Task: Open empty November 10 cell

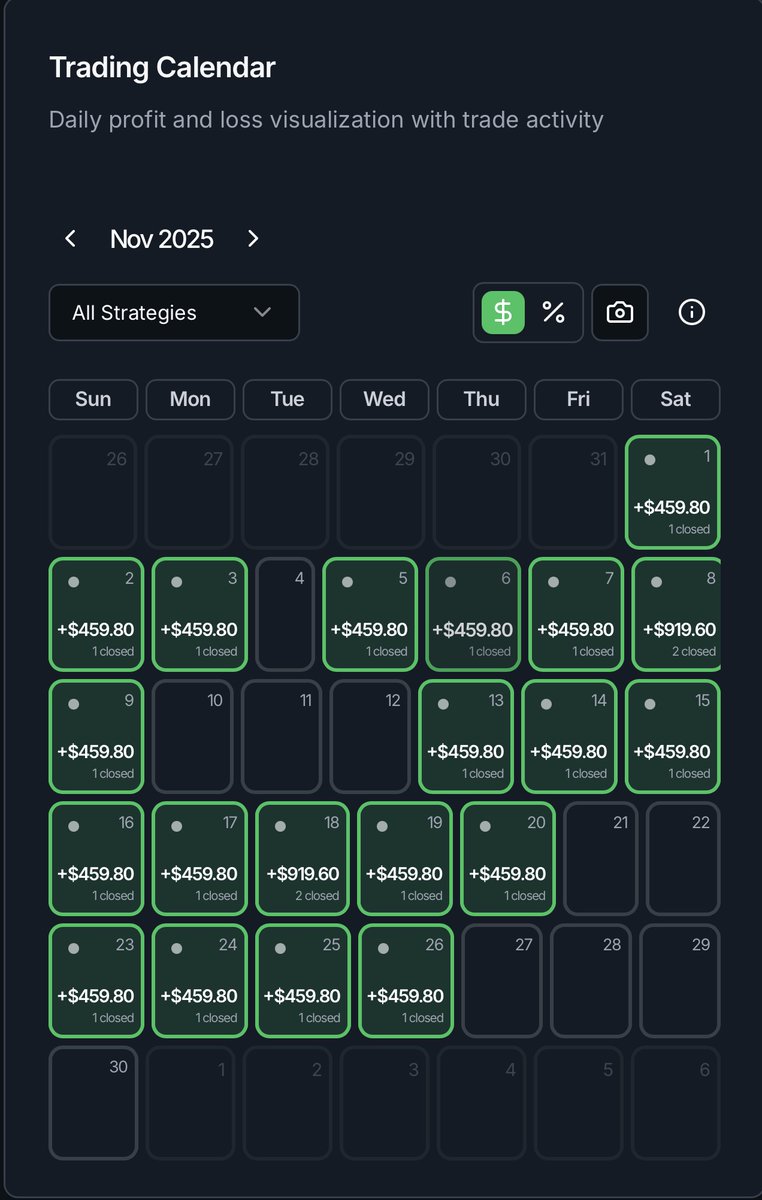Action: pos(192,736)
